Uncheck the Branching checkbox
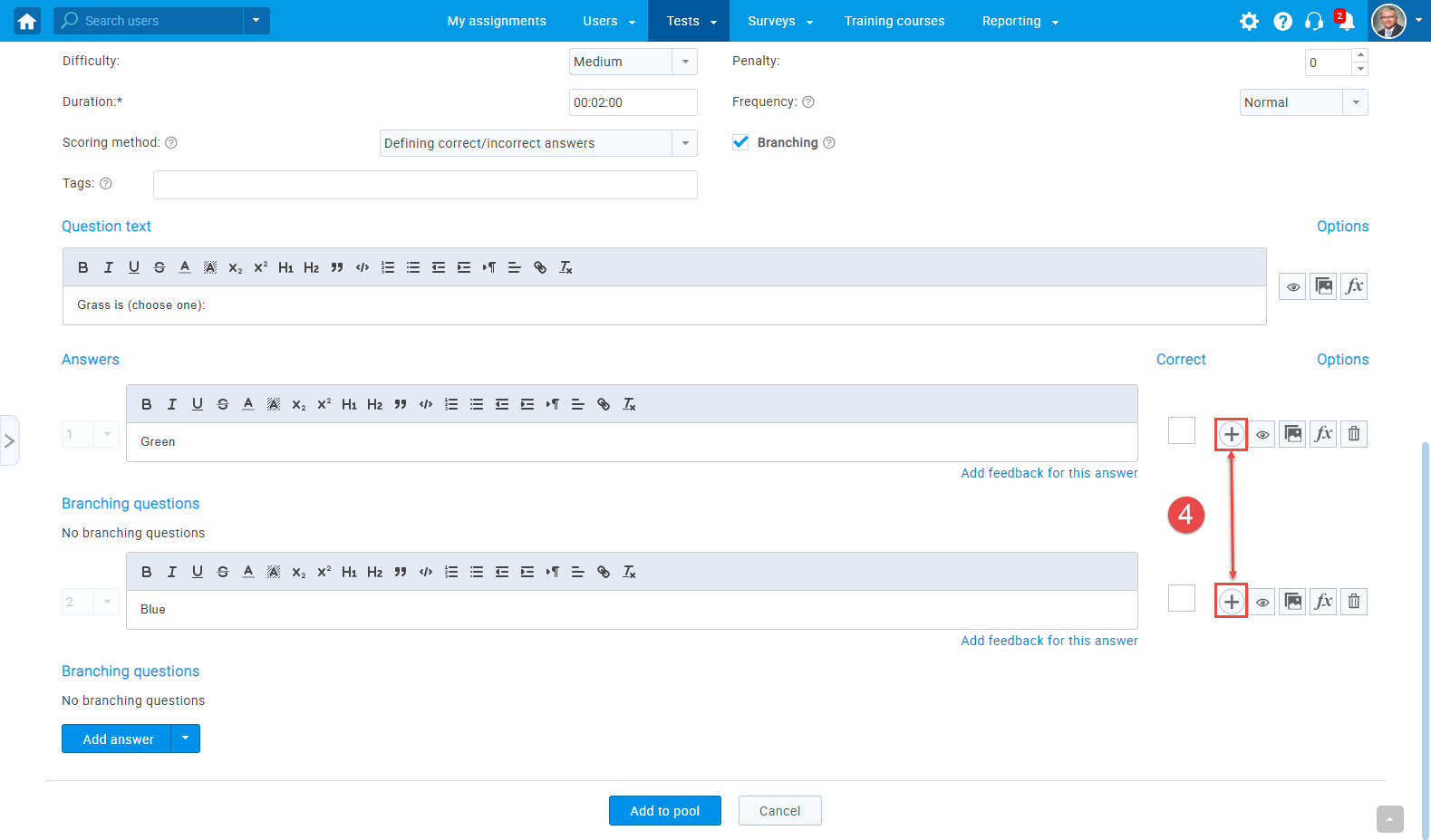Viewport: 1431px width, 840px height. [x=740, y=142]
